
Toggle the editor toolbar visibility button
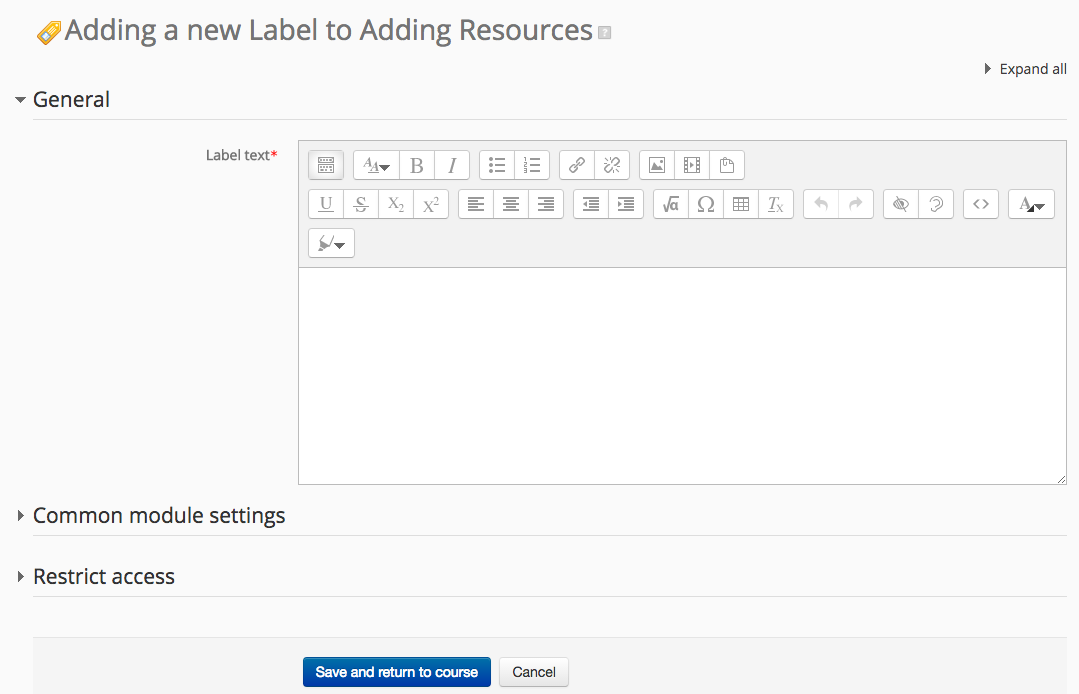(325, 165)
